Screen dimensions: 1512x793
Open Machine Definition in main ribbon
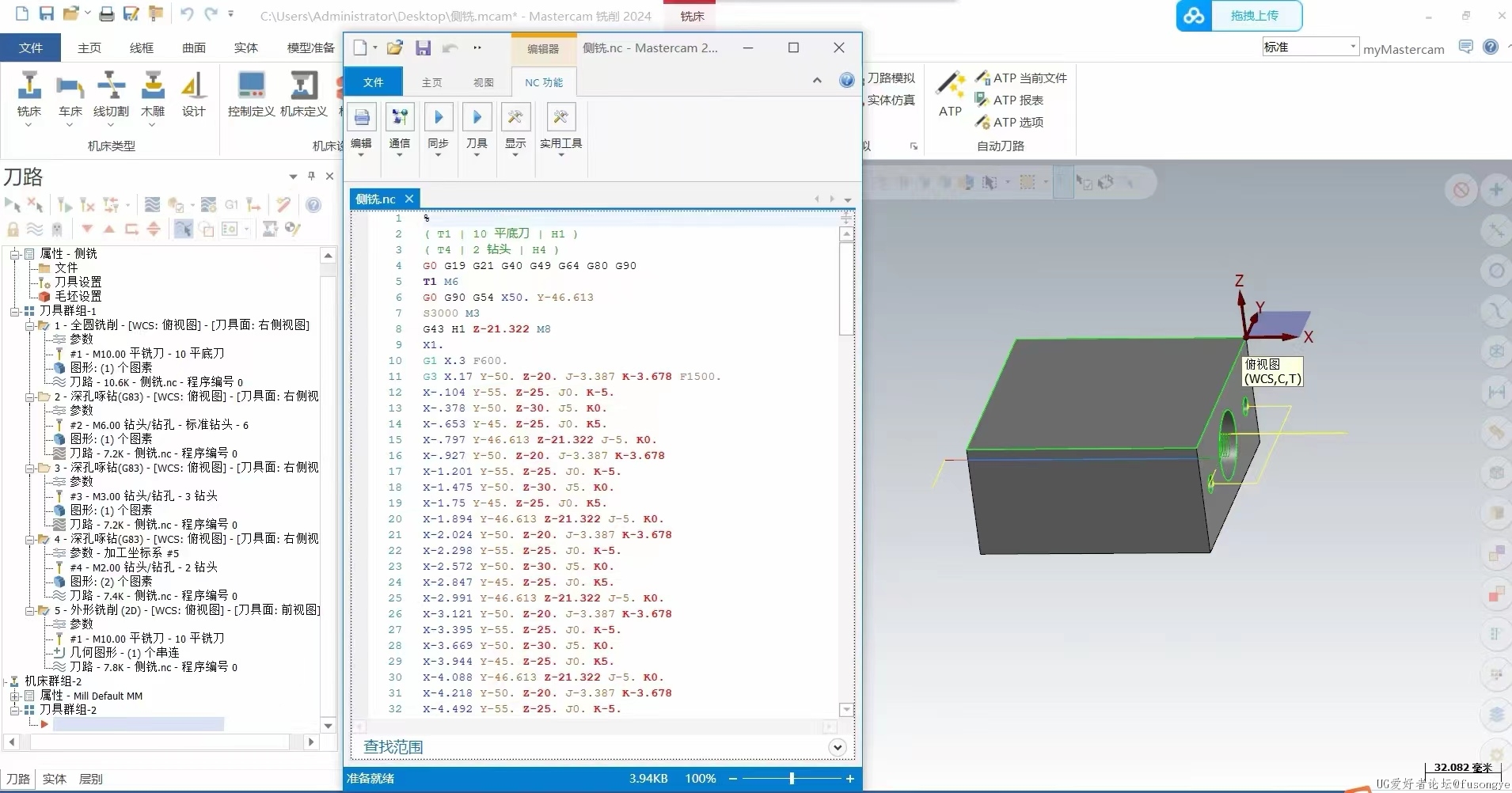pos(303,94)
